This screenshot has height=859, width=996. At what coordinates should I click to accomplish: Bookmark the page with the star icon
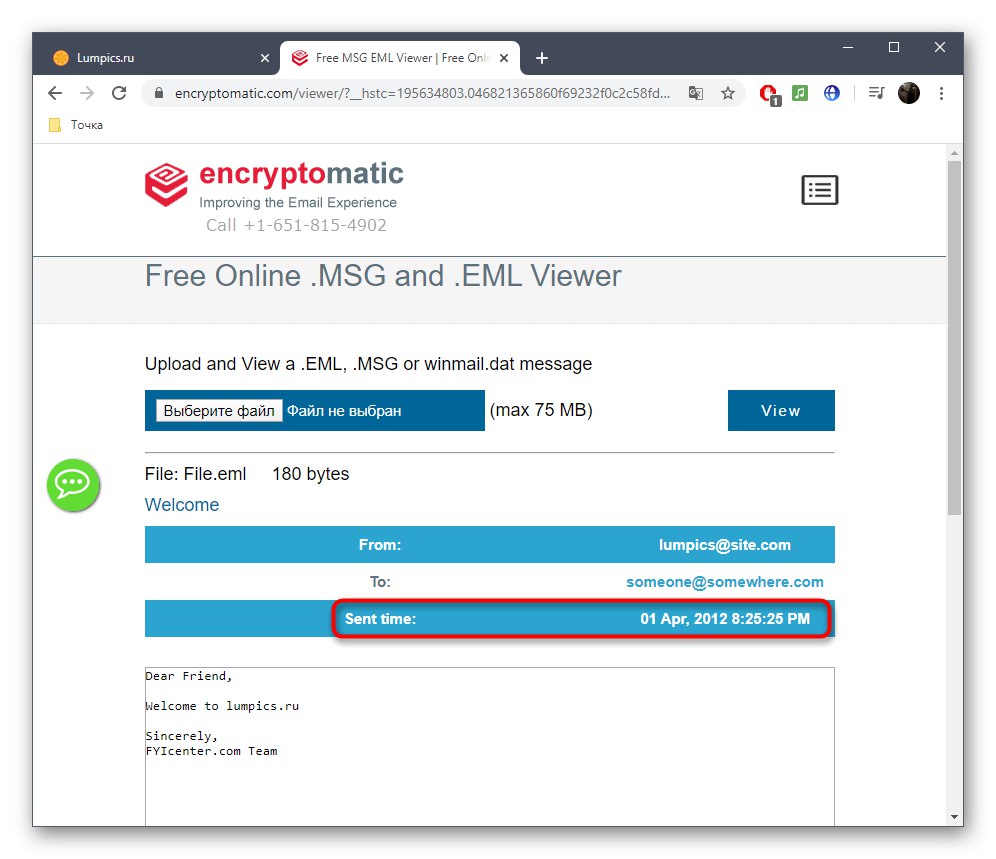click(727, 93)
